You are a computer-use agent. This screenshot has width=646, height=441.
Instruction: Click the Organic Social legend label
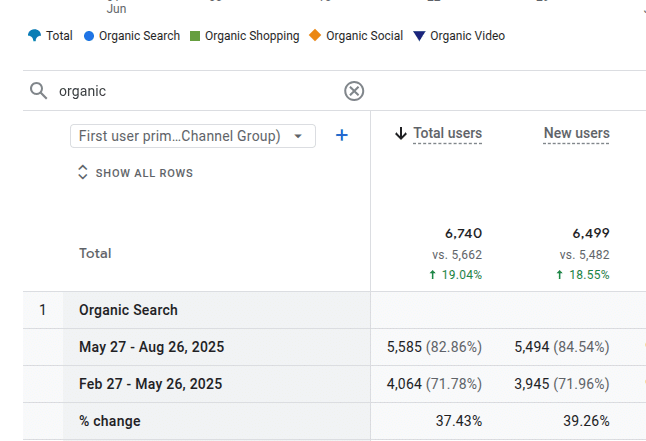pyautogui.click(x=365, y=36)
